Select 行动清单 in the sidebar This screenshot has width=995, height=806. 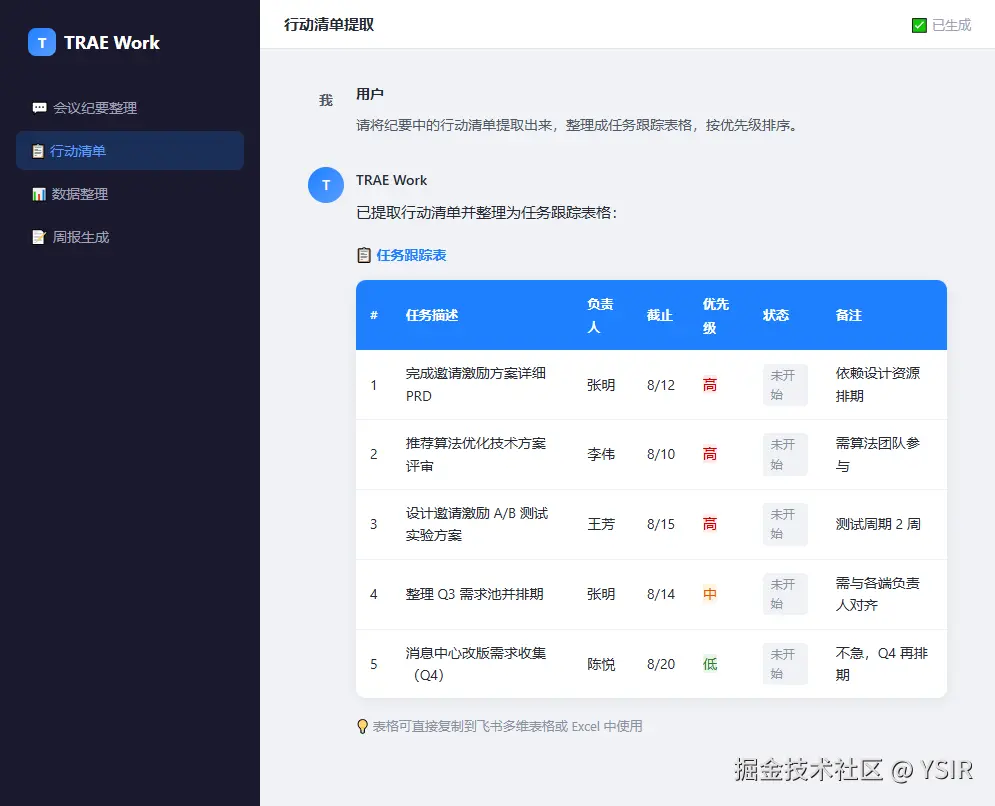(130, 151)
